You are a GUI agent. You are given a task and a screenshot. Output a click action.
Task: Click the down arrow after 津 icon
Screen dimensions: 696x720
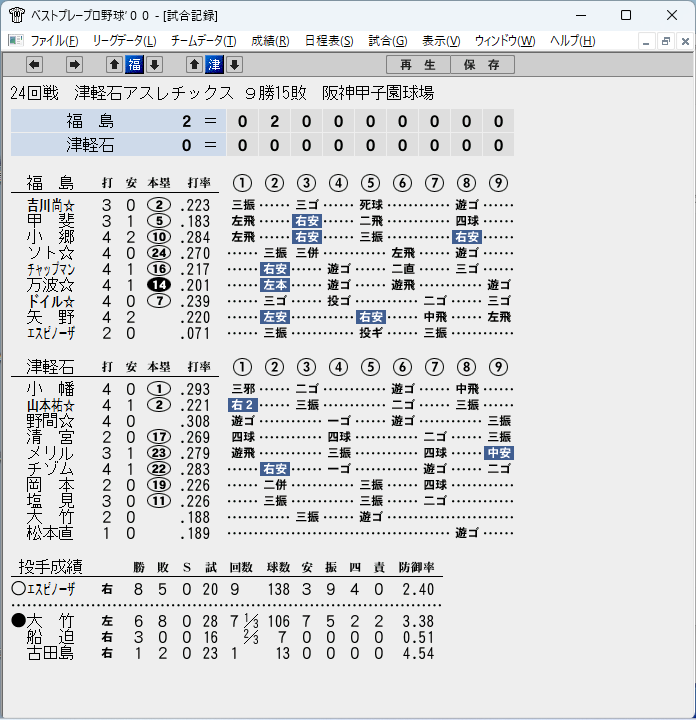coord(235,65)
